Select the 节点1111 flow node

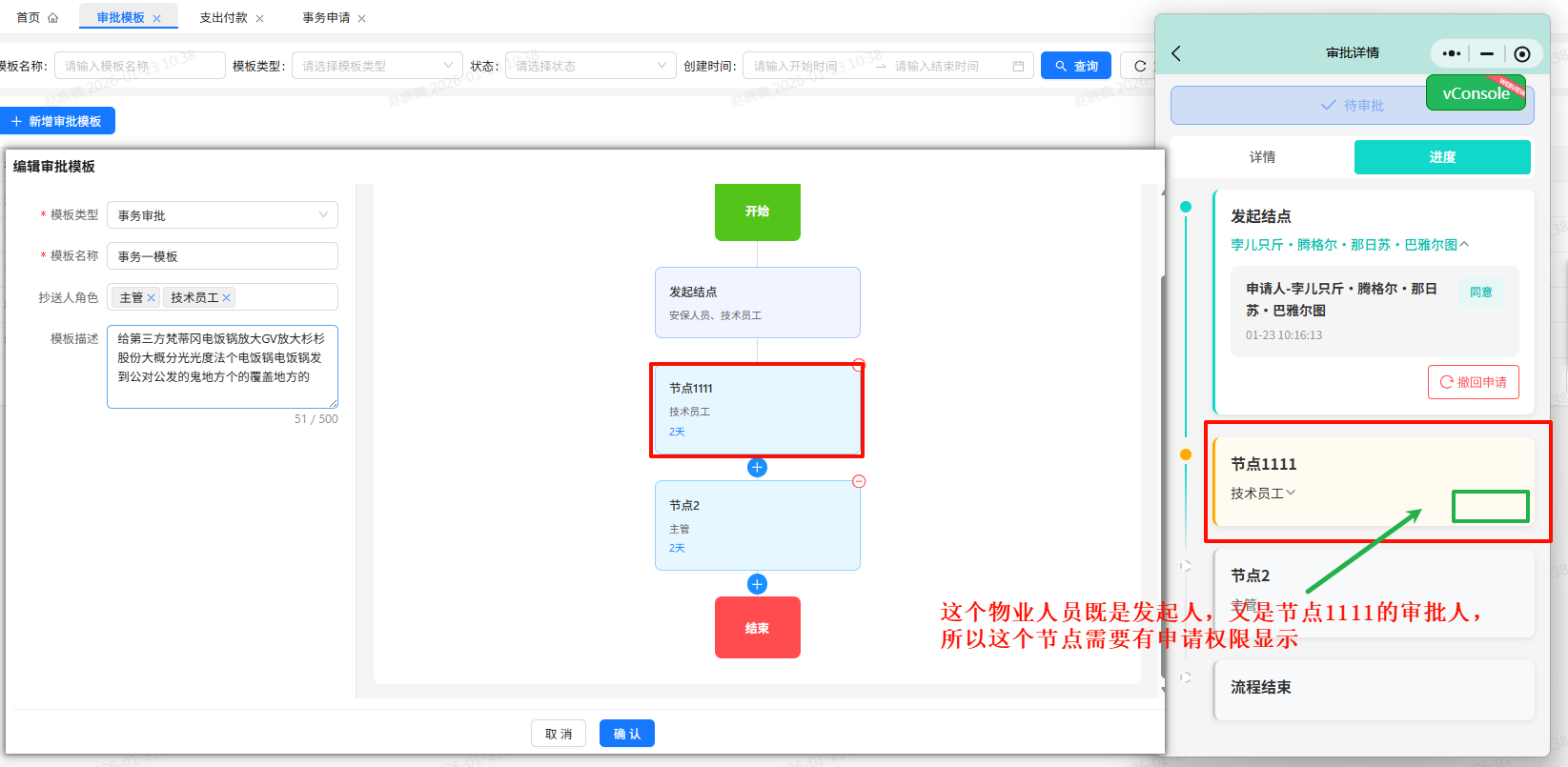[757, 410]
